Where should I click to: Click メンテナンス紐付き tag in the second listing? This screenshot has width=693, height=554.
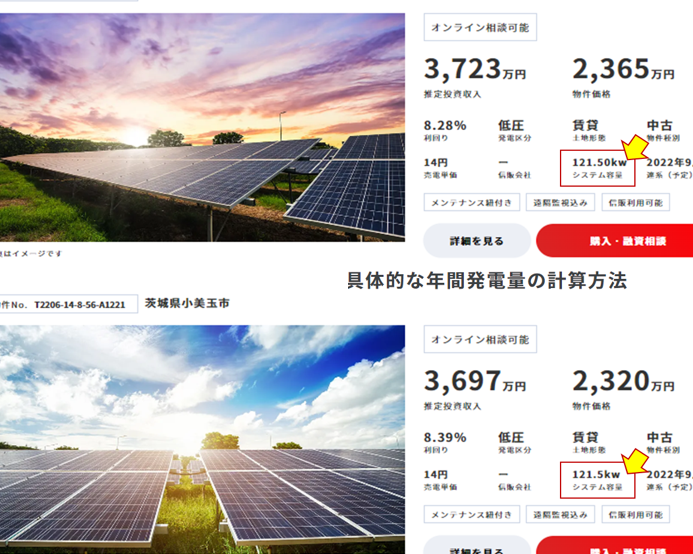pyautogui.click(x=472, y=514)
